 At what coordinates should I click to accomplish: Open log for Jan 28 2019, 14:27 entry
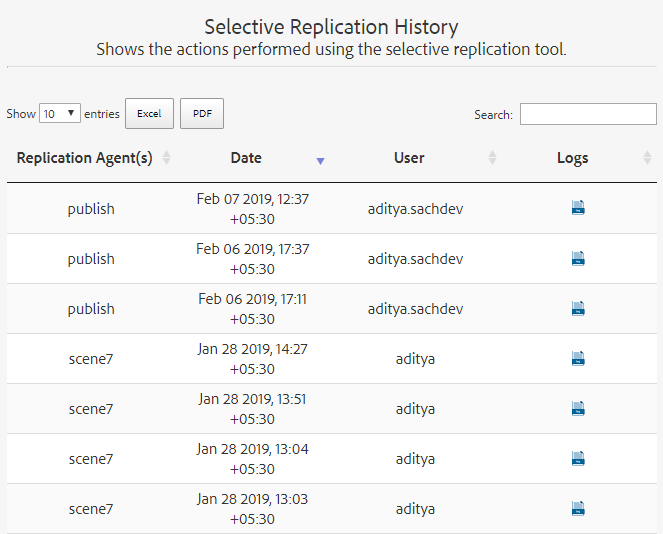(578, 358)
